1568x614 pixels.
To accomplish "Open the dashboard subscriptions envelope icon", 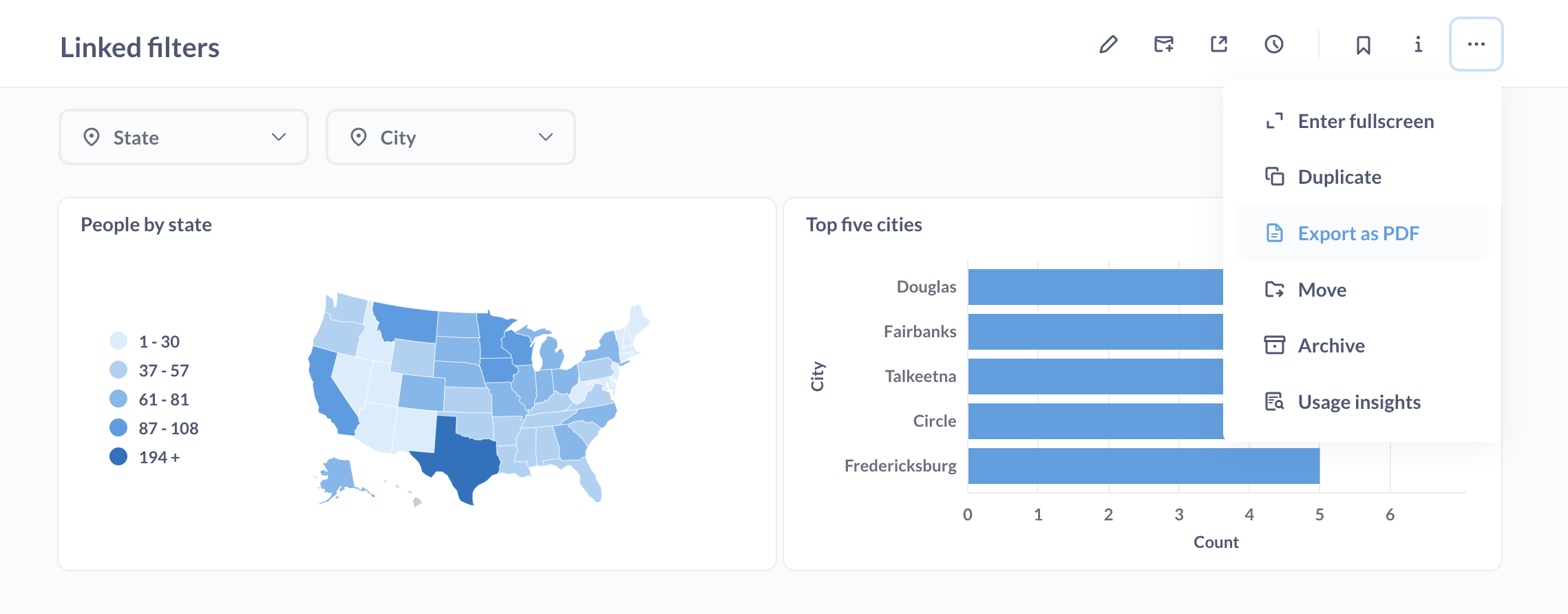I will [1164, 45].
